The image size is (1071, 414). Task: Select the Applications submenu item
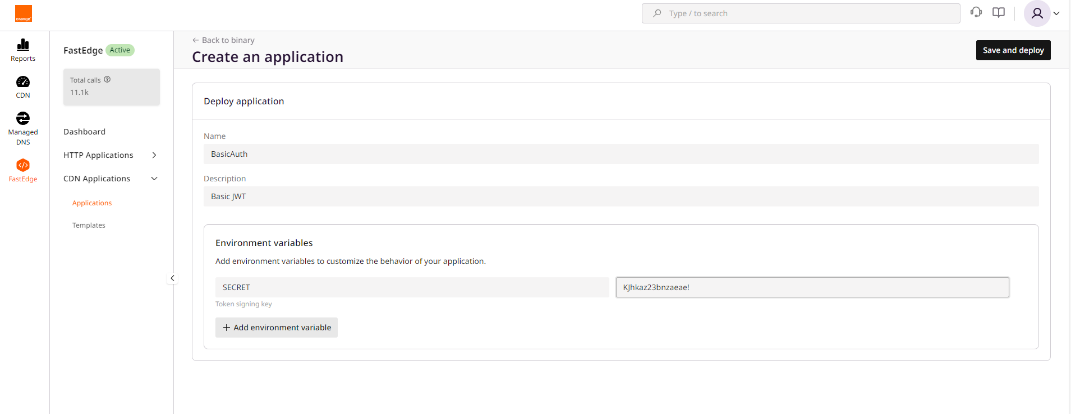92,203
